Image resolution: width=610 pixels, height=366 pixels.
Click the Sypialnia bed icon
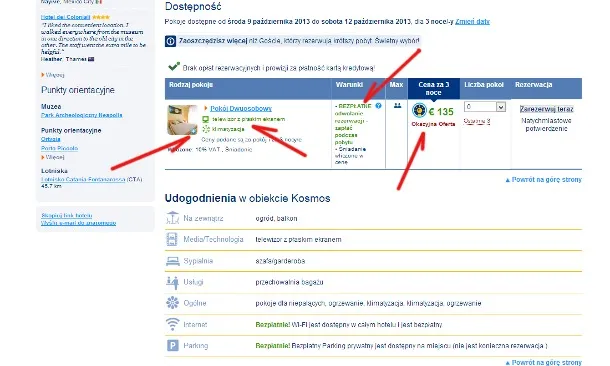(172, 261)
